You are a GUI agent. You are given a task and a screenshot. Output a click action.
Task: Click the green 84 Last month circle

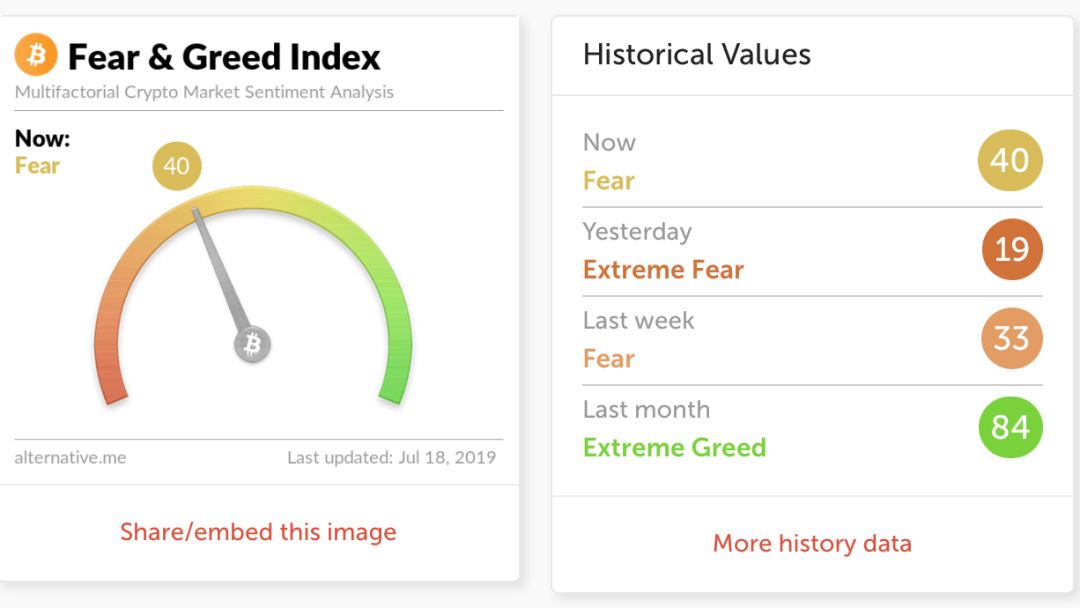(1010, 427)
